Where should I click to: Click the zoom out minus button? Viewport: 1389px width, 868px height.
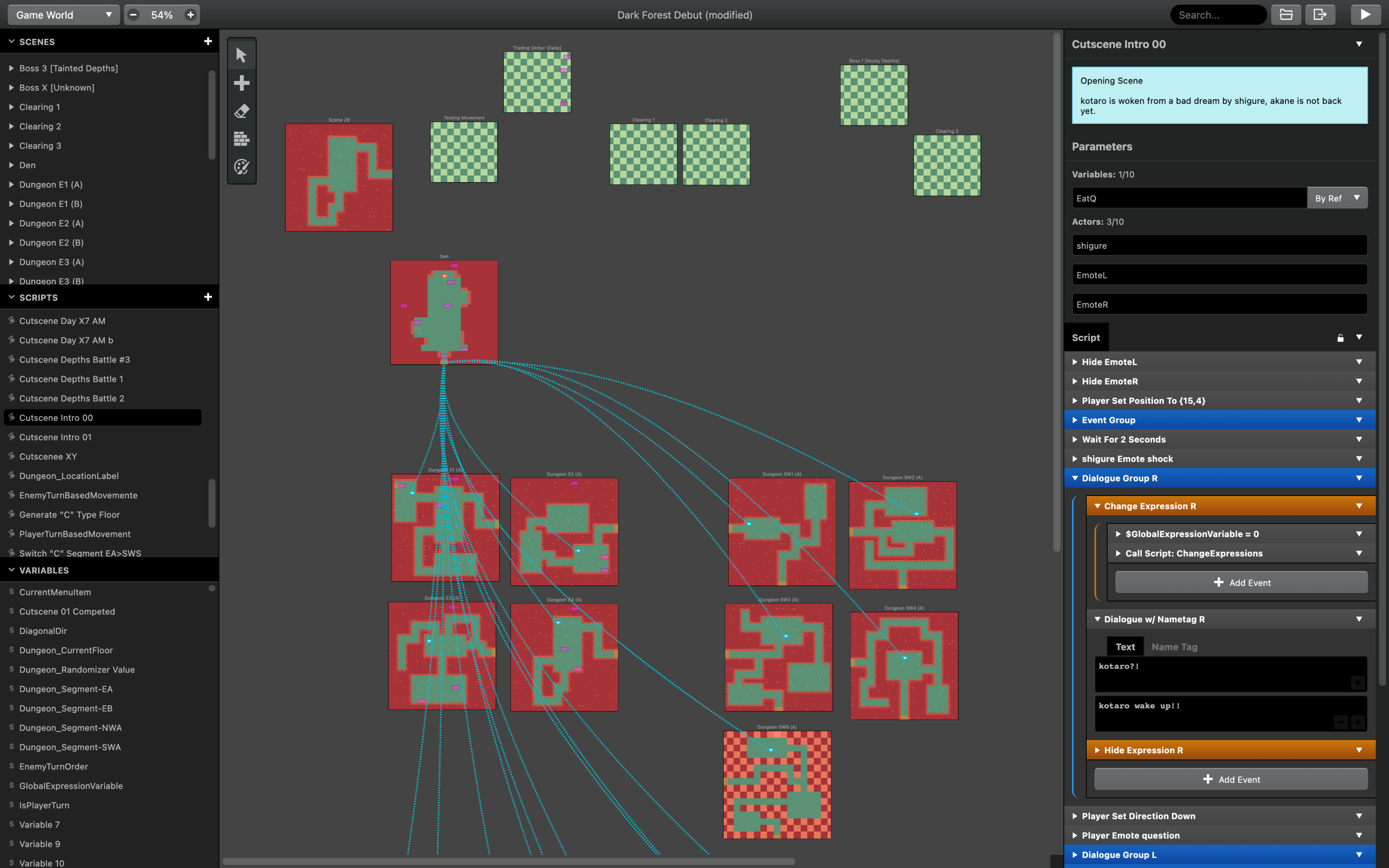[133, 15]
